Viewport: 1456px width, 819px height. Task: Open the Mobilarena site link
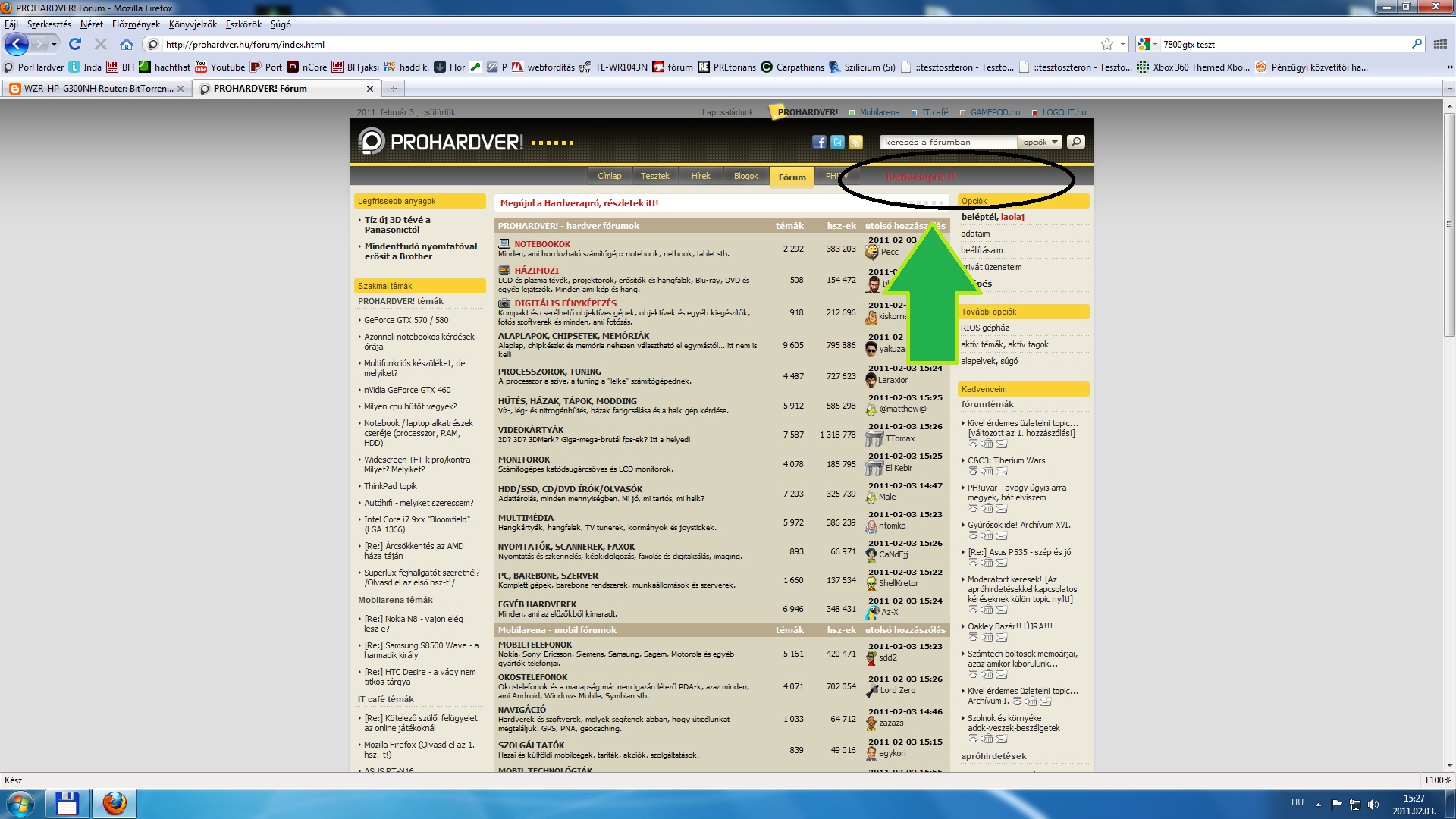[879, 112]
